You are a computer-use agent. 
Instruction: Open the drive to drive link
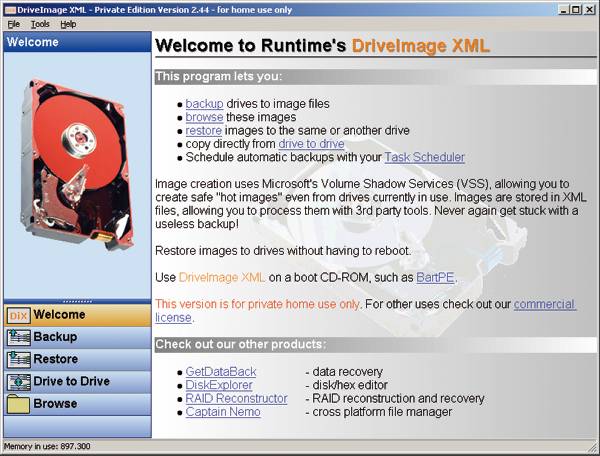pos(311,144)
